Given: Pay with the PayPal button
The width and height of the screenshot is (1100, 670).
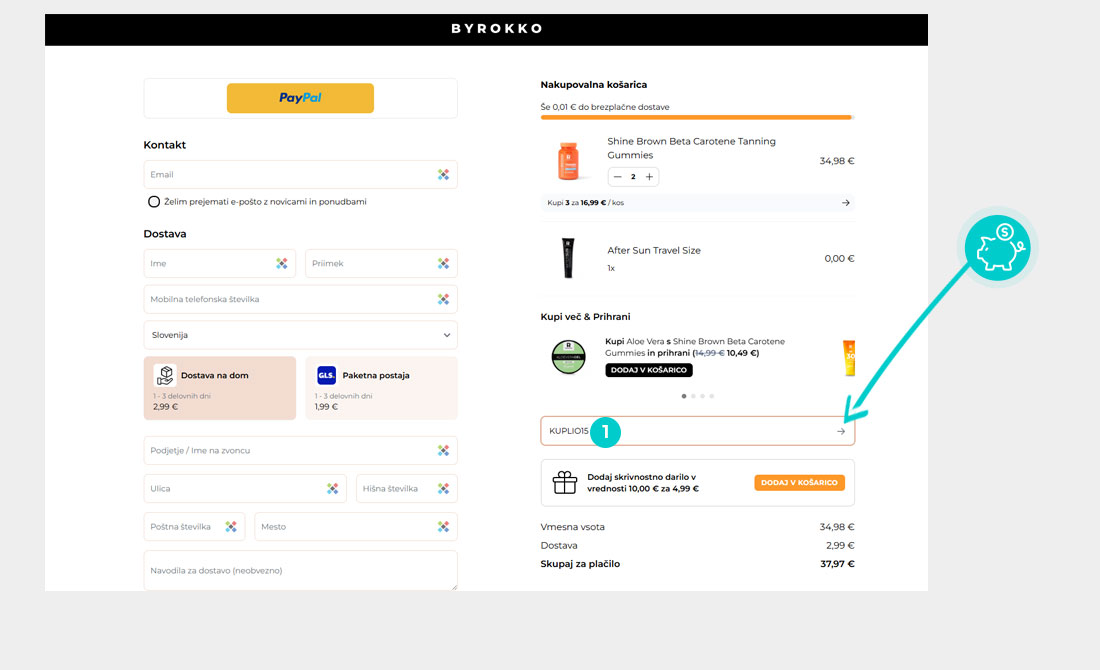Looking at the screenshot, I should tap(300, 98).
